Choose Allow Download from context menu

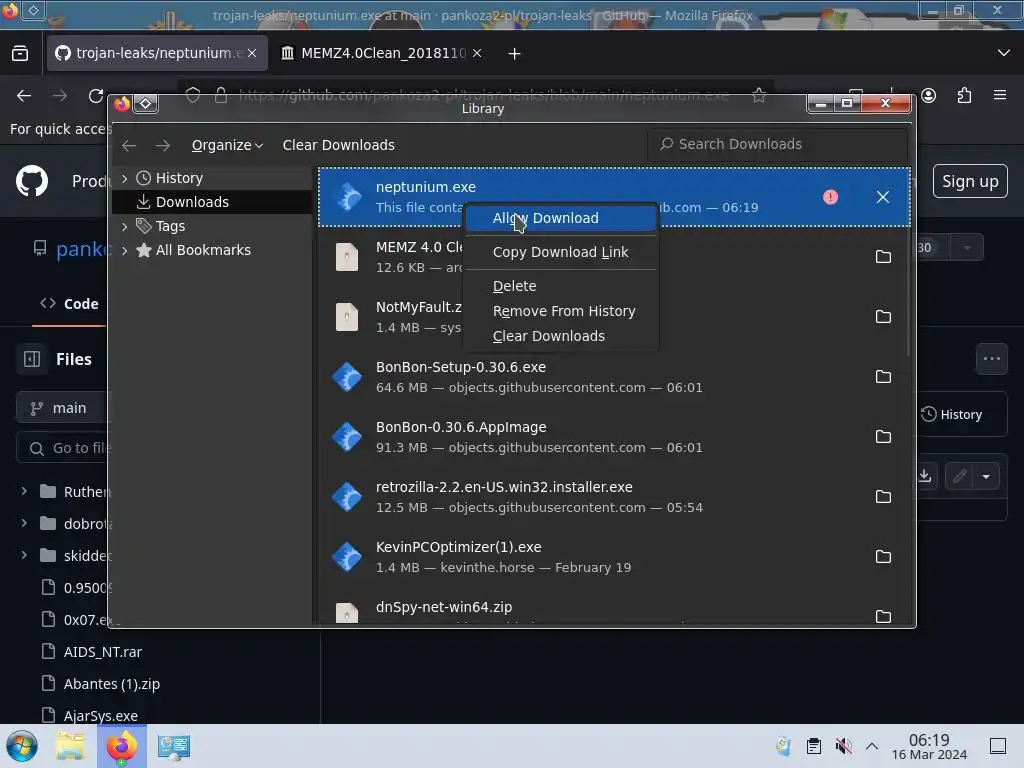click(x=560, y=218)
